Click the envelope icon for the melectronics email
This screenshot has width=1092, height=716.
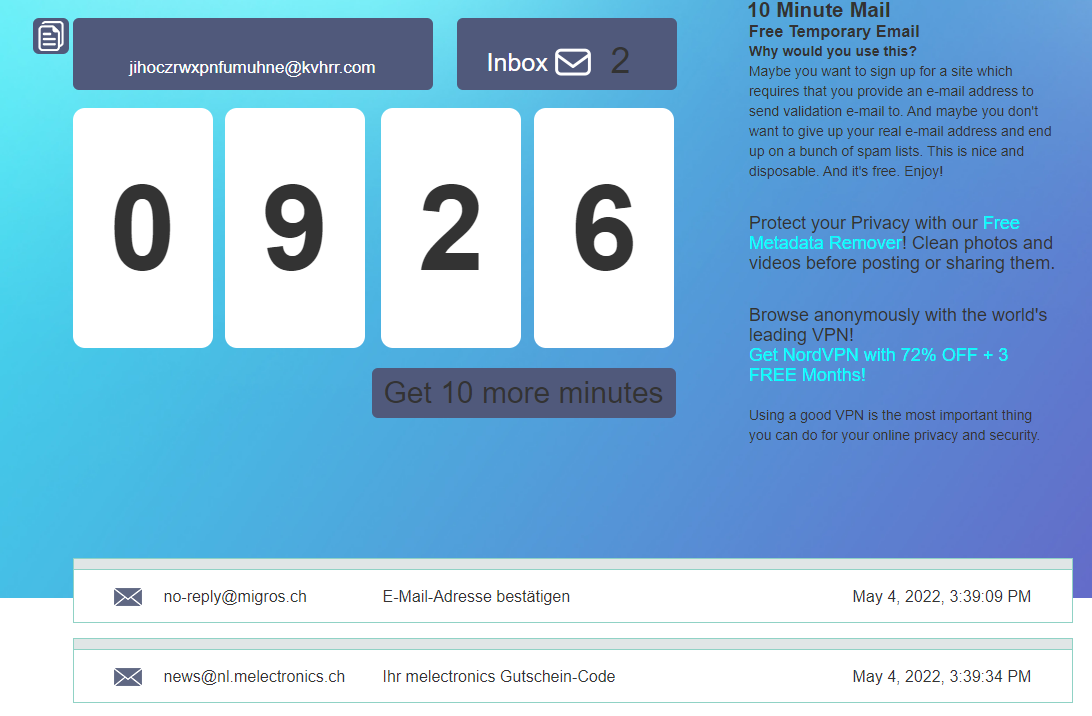tap(128, 677)
